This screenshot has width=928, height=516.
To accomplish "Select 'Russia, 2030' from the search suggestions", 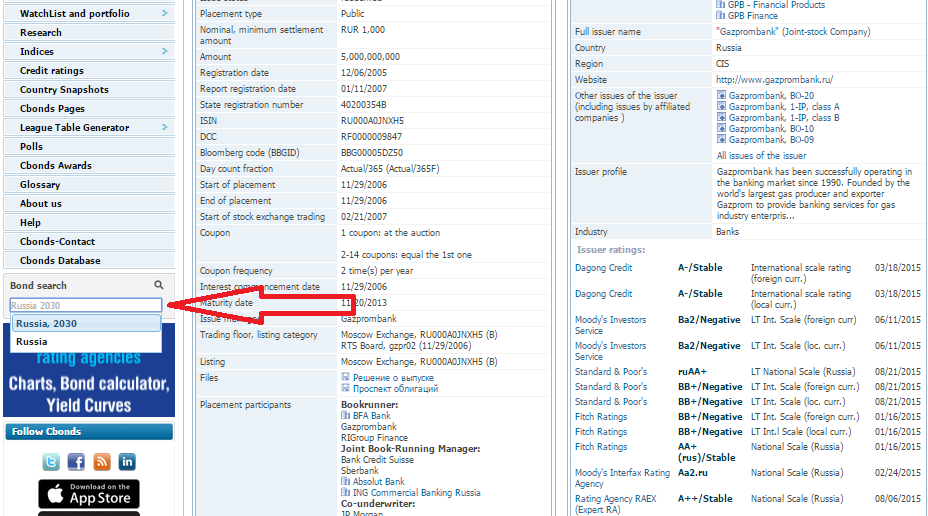I will pos(85,324).
